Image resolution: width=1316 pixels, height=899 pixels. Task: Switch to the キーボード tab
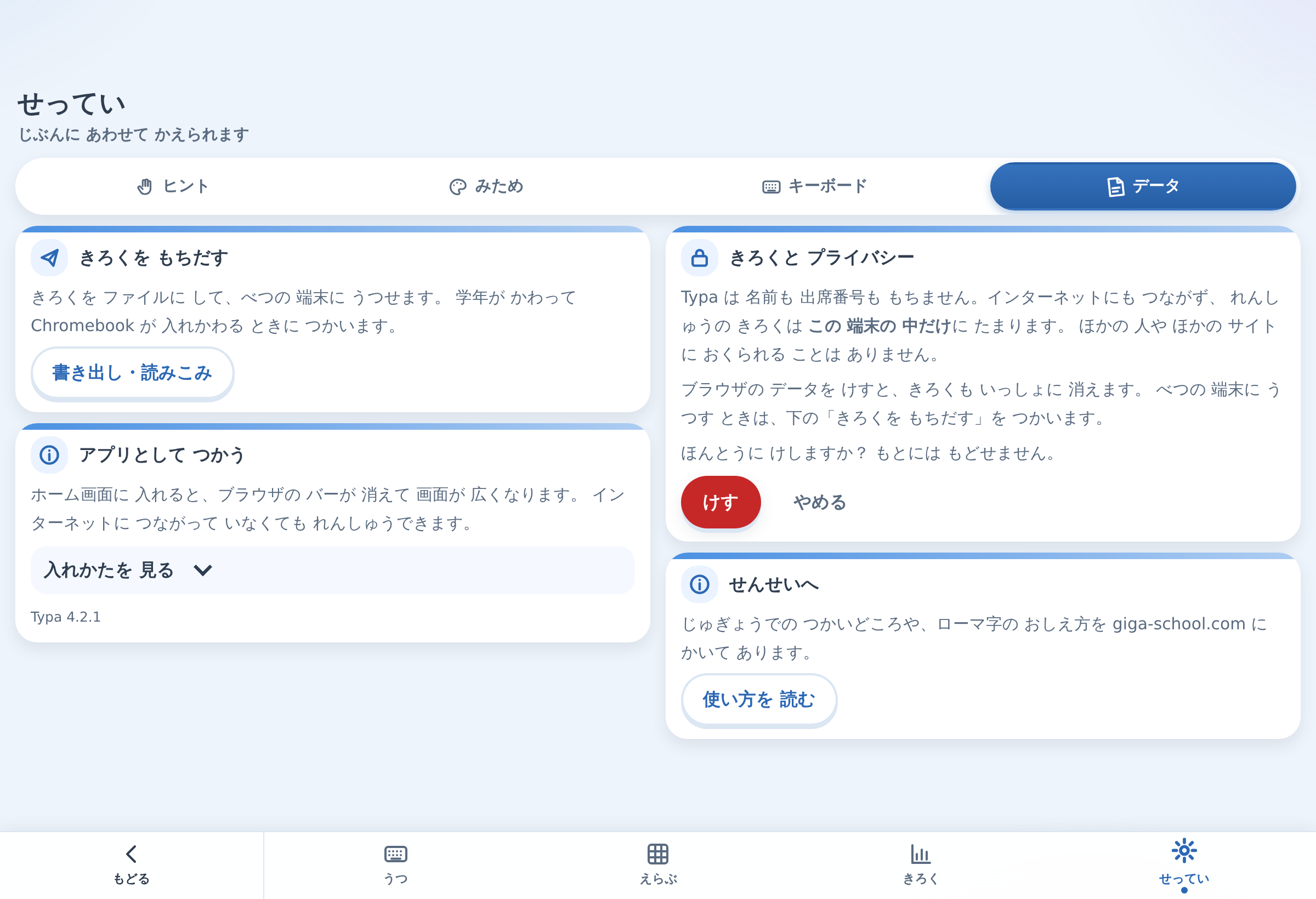point(814,186)
